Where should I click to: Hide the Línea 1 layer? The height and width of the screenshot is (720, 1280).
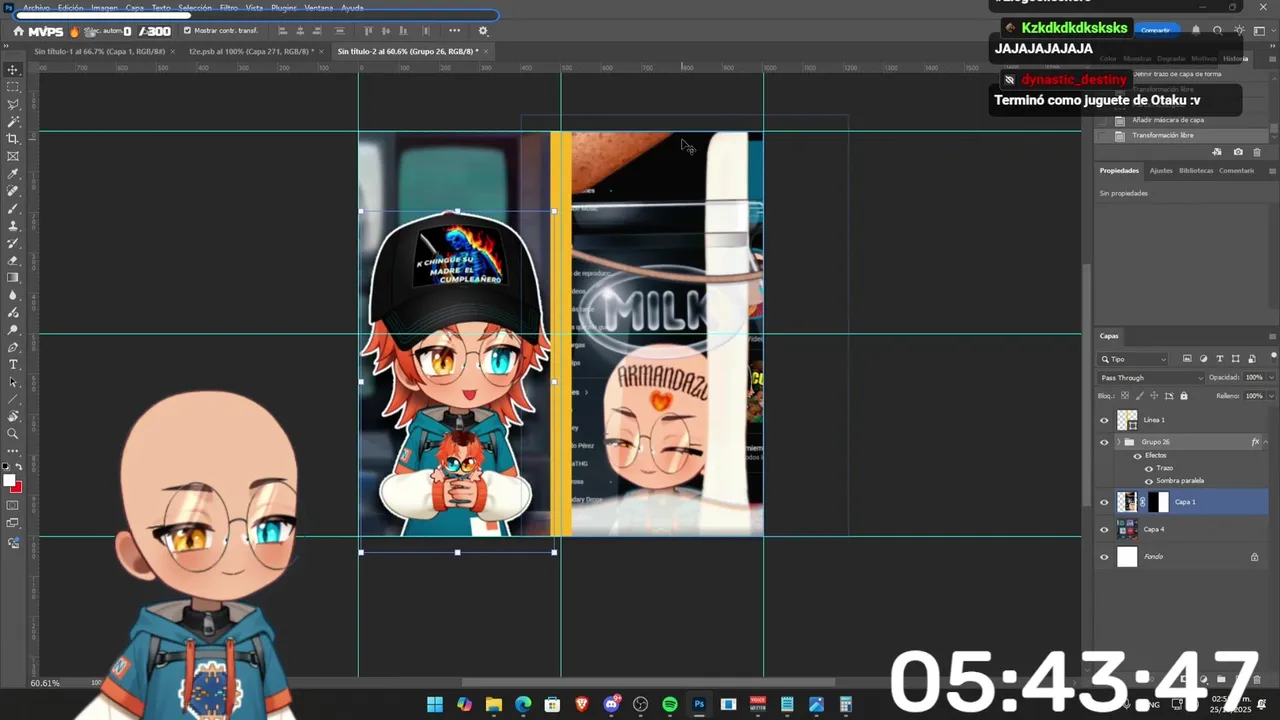1104,420
